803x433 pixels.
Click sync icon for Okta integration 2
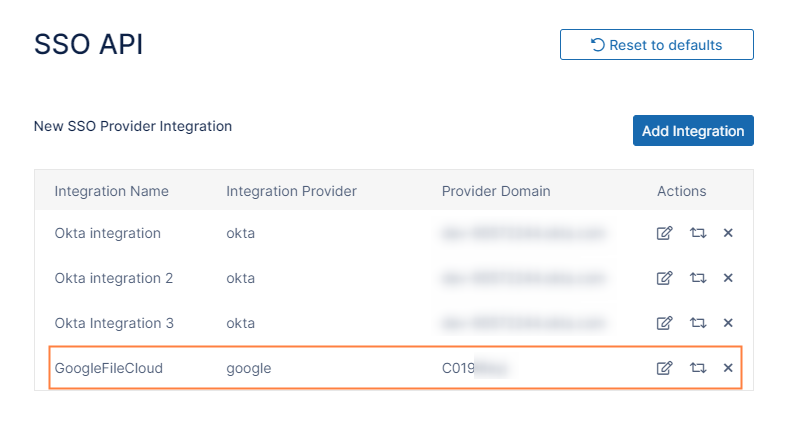pyautogui.click(x=698, y=278)
